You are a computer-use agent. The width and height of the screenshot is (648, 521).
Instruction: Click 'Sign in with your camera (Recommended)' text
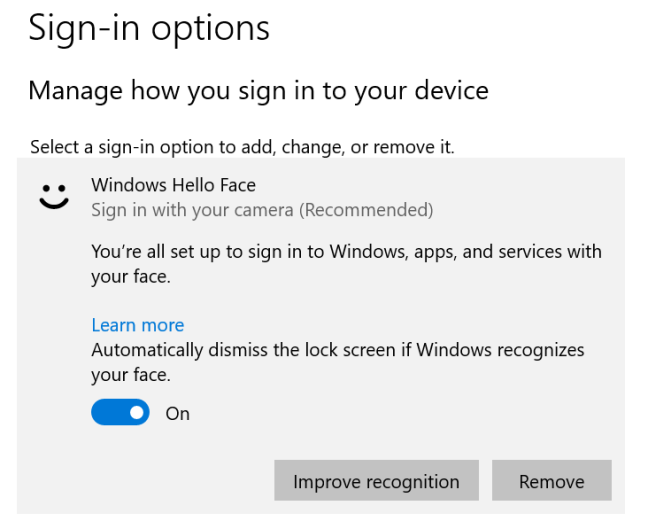262,210
